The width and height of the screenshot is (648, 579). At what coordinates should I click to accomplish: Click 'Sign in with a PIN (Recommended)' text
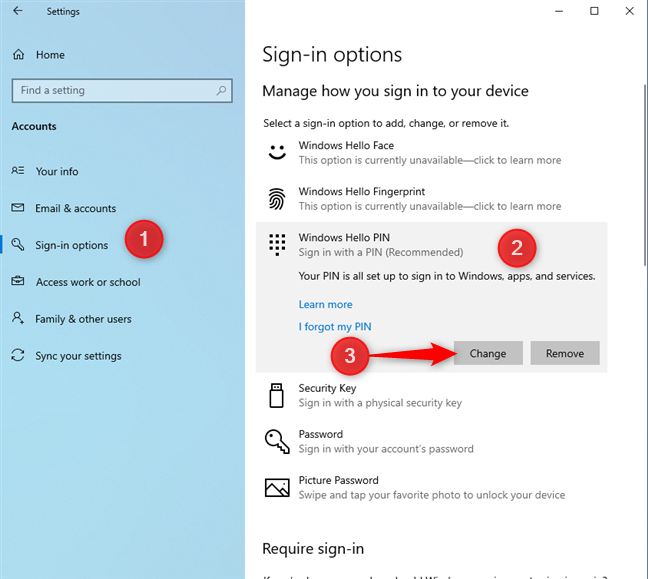pos(381,252)
